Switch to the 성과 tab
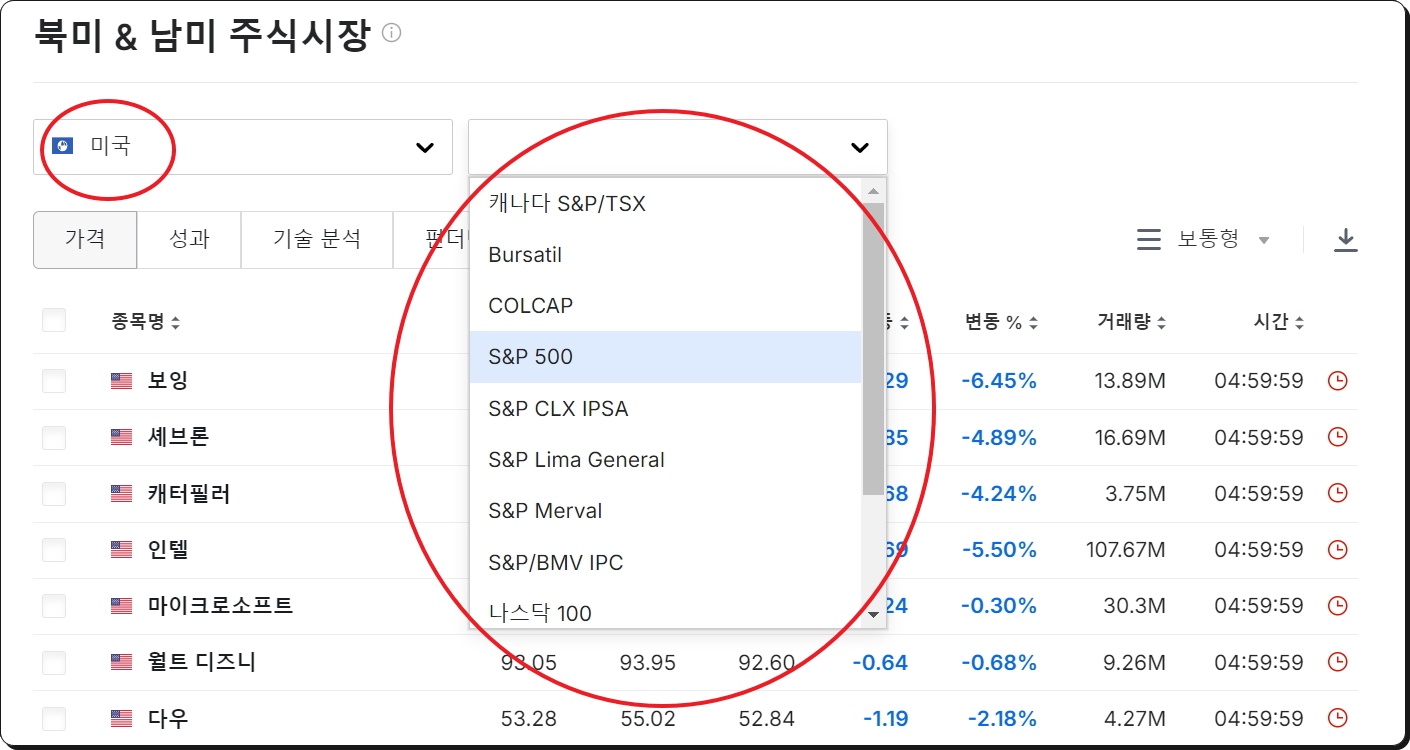This screenshot has height=750, width=1410. tap(189, 240)
